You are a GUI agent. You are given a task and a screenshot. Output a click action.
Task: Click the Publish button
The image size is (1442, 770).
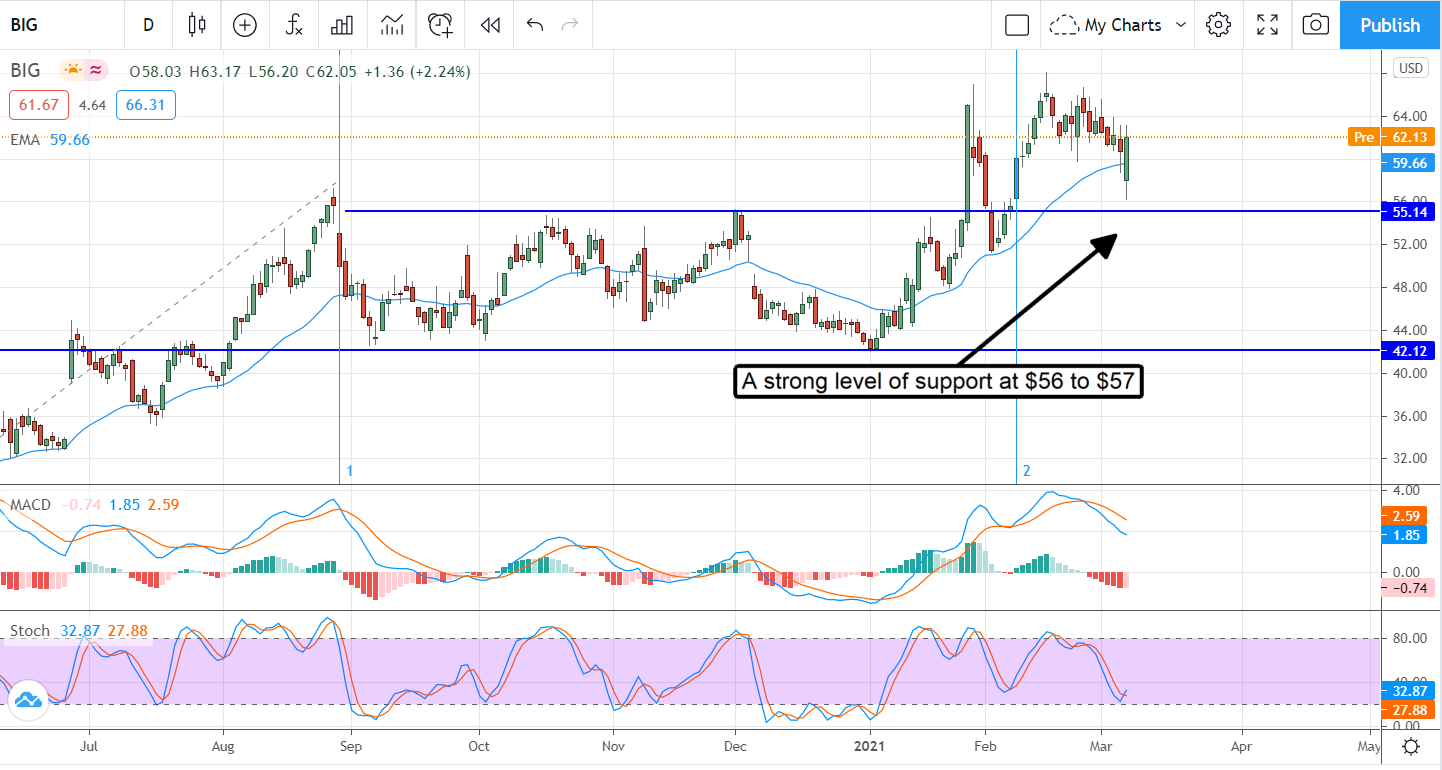pos(1390,25)
